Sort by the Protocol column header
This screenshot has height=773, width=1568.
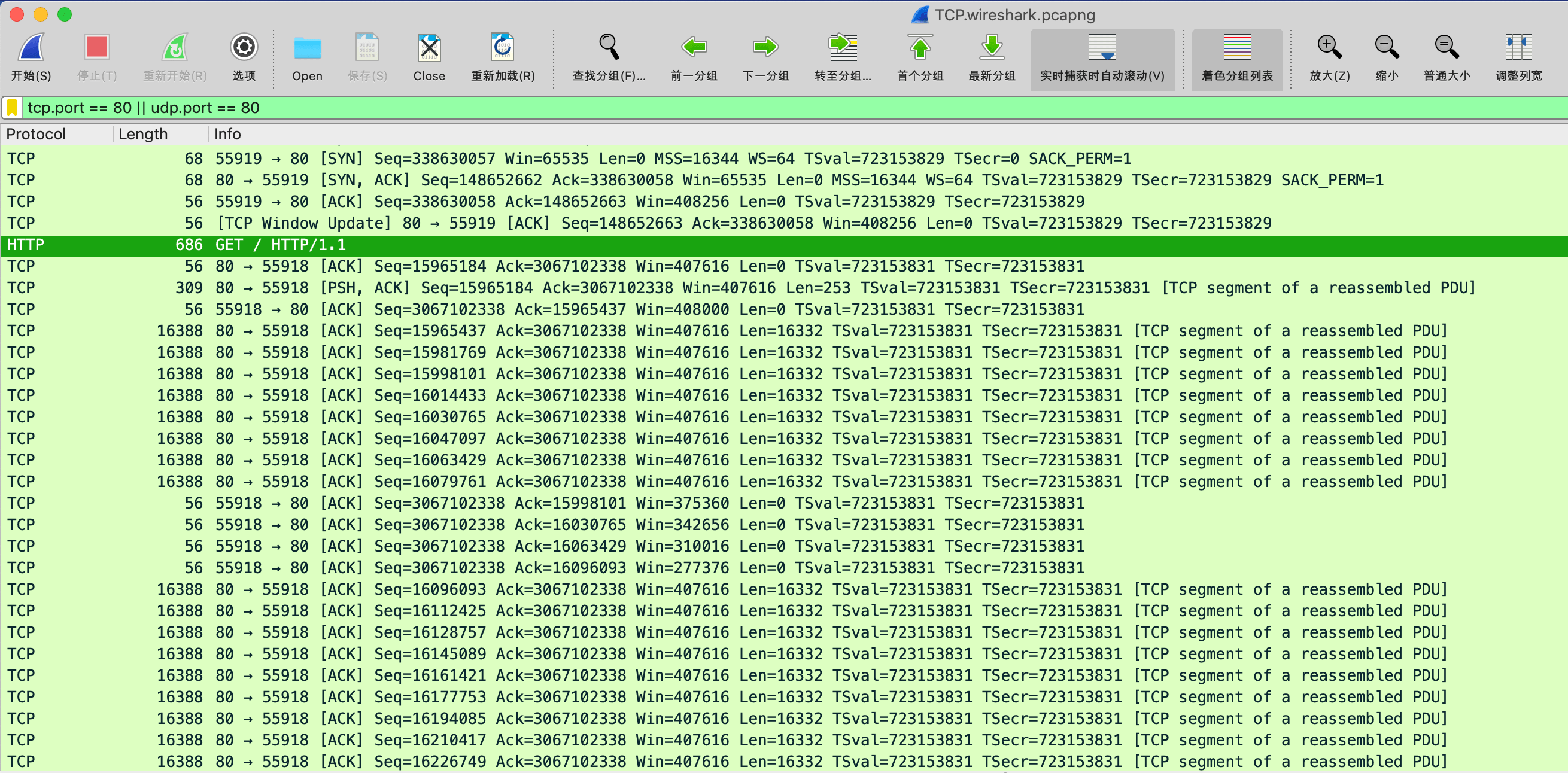click(37, 134)
